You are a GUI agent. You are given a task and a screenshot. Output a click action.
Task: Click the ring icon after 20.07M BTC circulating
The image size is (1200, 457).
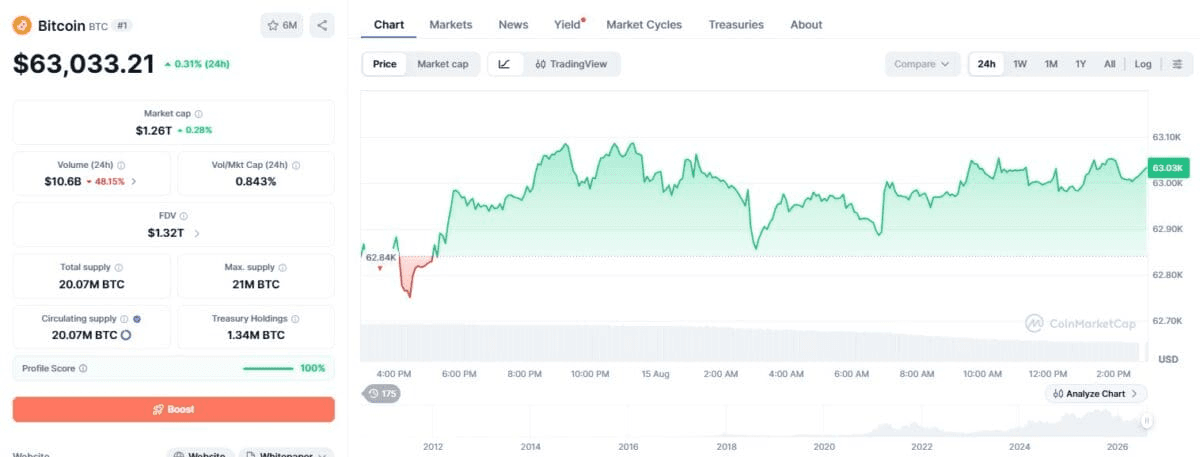coord(126,335)
